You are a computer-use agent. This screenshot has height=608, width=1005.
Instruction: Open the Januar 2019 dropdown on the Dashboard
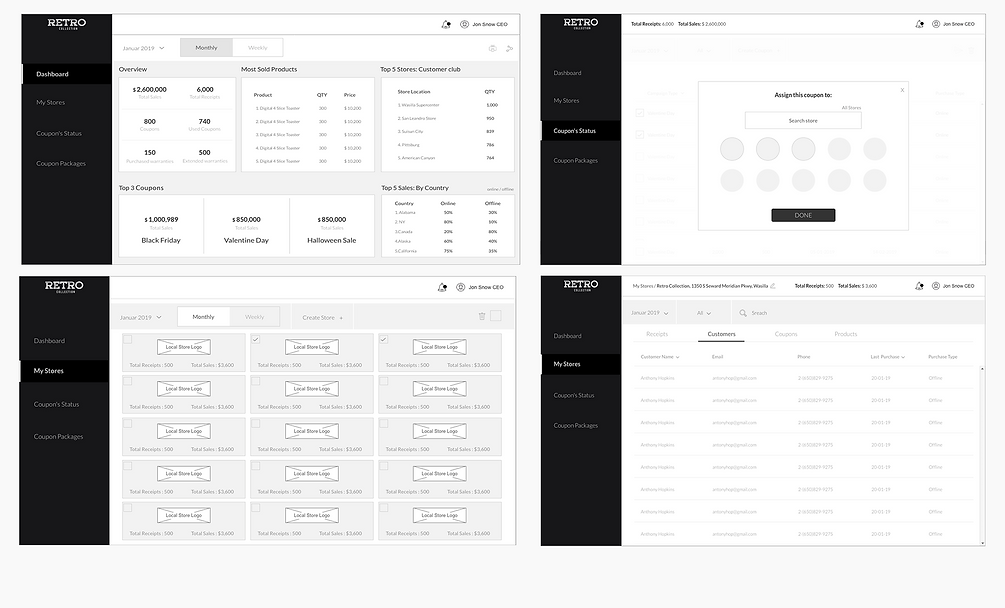click(144, 48)
